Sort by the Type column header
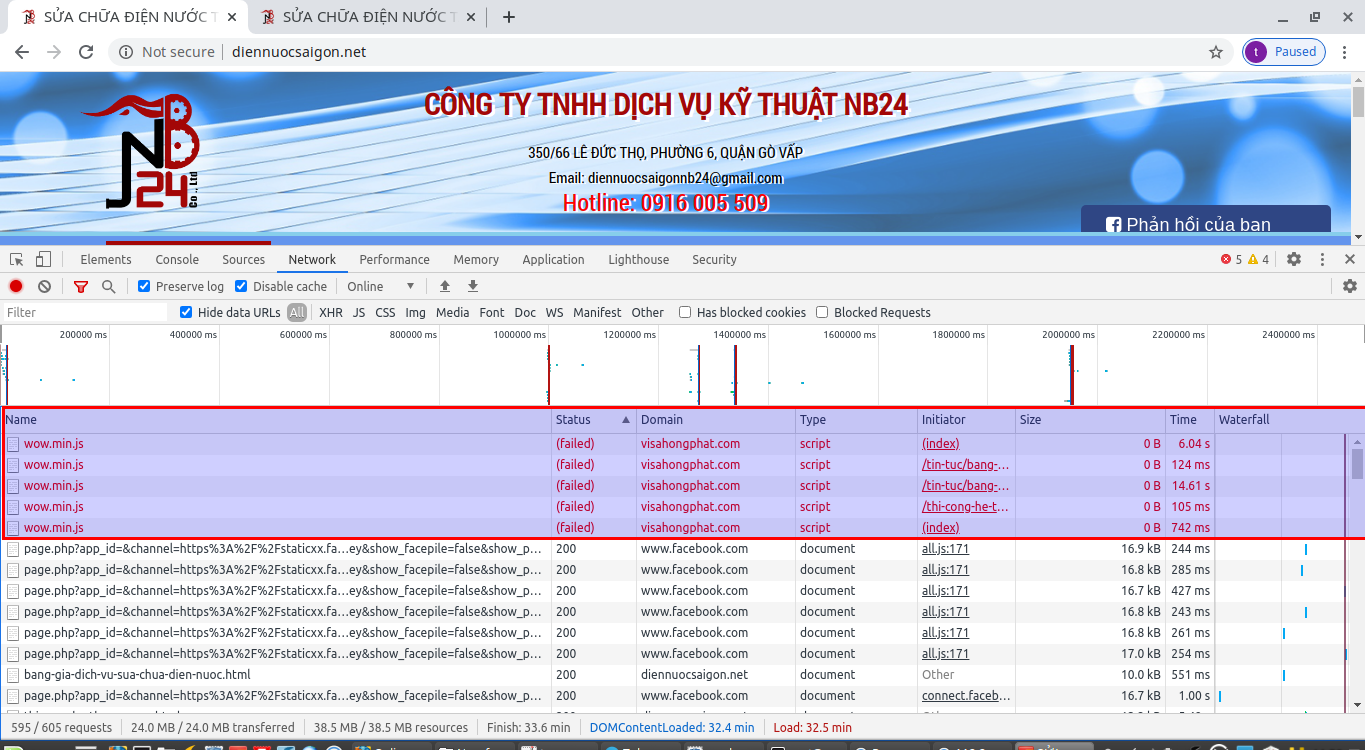This screenshot has height=750, width=1365. click(857, 420)
